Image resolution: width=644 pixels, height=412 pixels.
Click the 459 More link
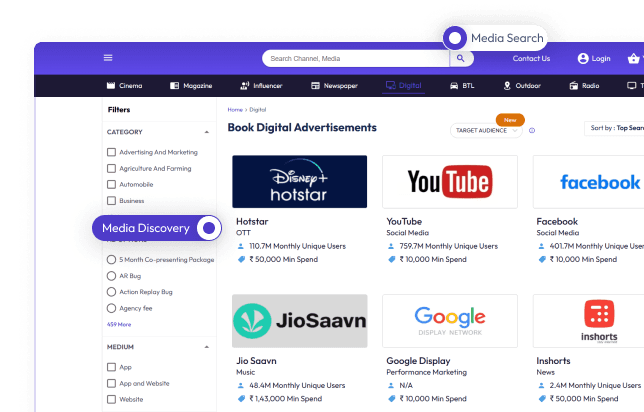(x=119, y=325)
